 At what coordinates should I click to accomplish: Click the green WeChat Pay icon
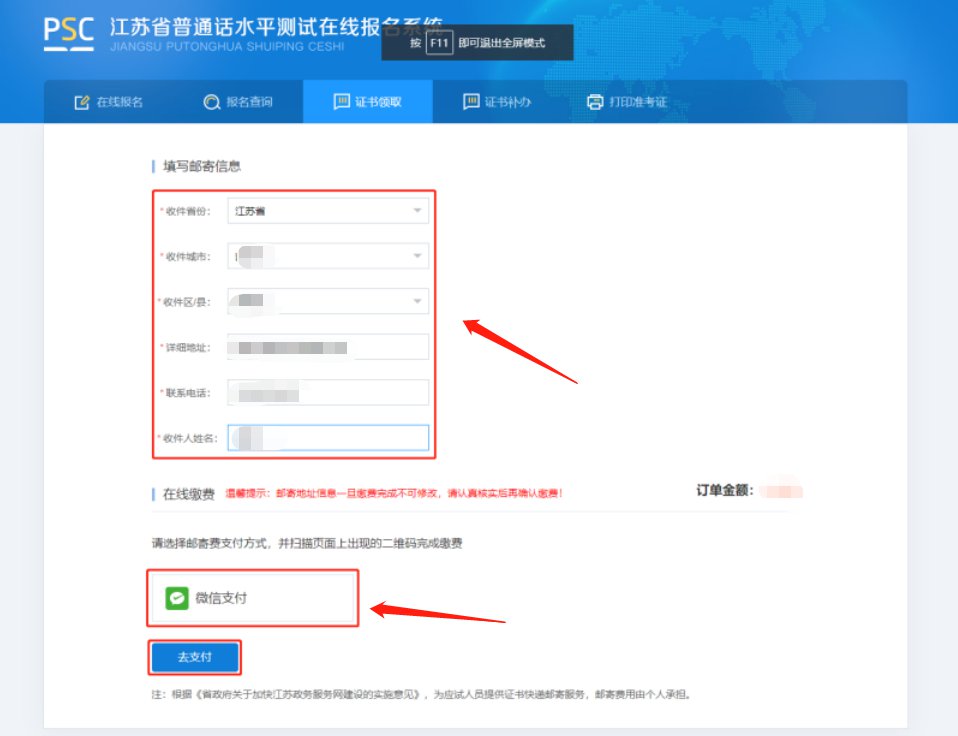(177, 598)
